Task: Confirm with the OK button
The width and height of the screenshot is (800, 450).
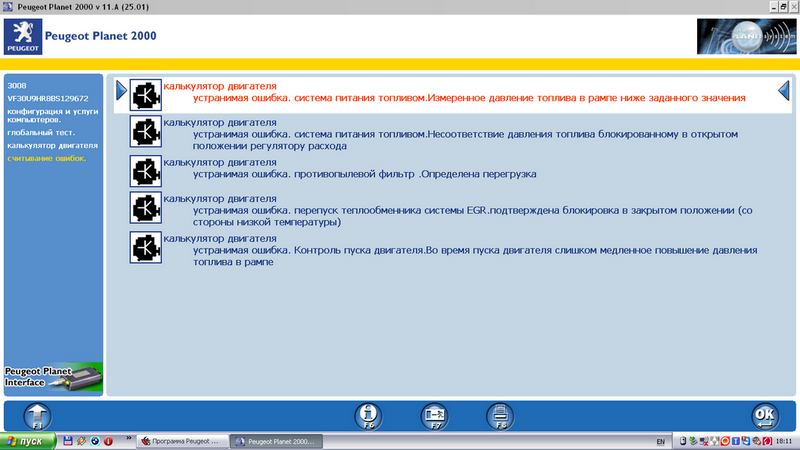Action: (x=764, y=415)
